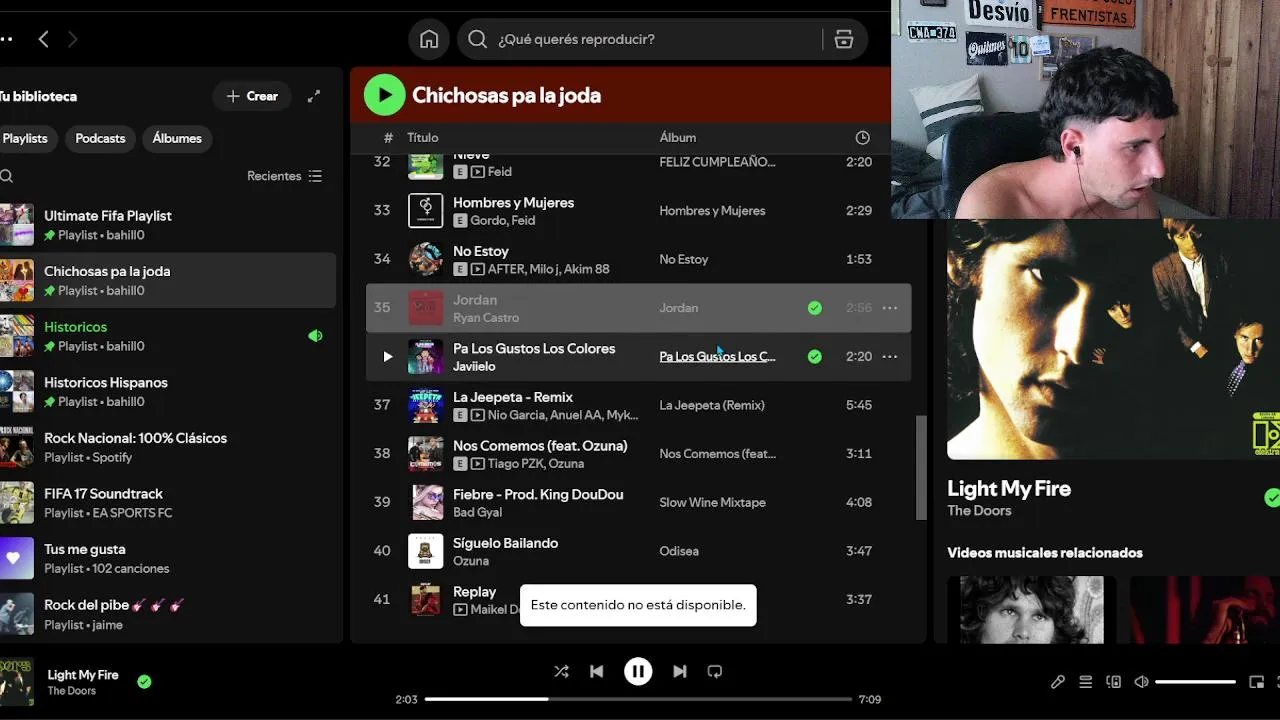Screen dimensions: 1280x720
Task: Filter library by Playlists
Action: click(25, 138)
